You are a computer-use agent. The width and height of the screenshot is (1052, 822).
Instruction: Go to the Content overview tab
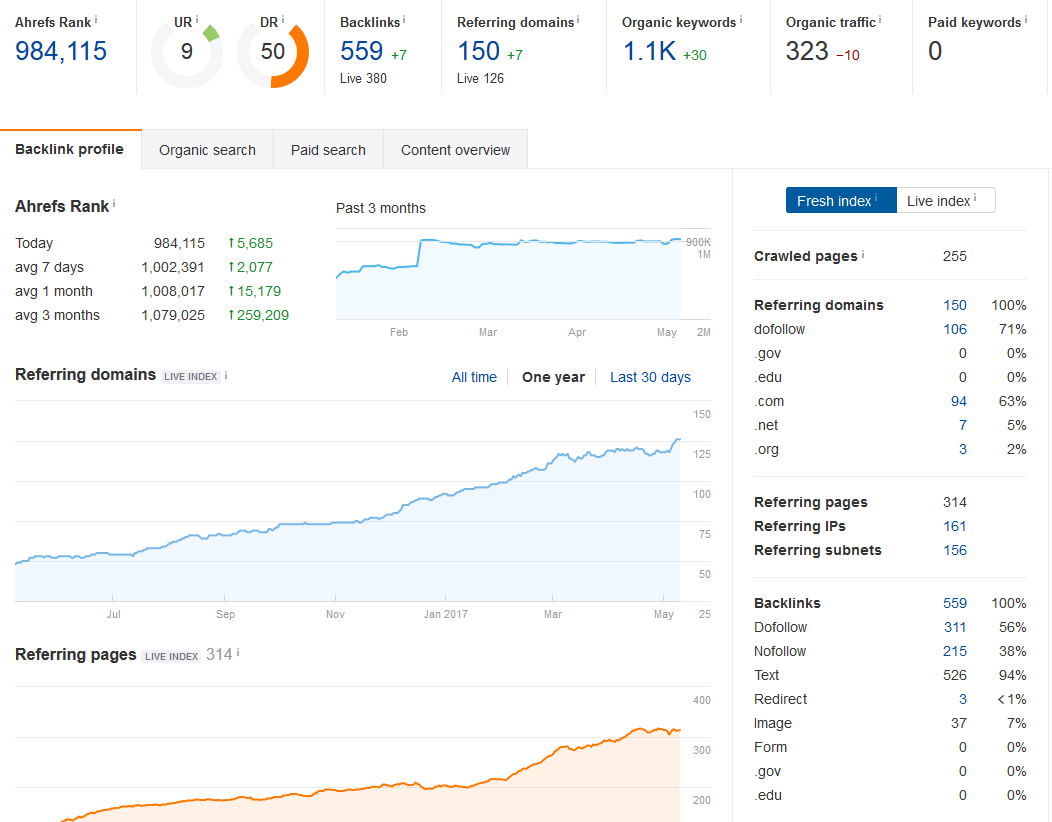click(x=456, y=150)
